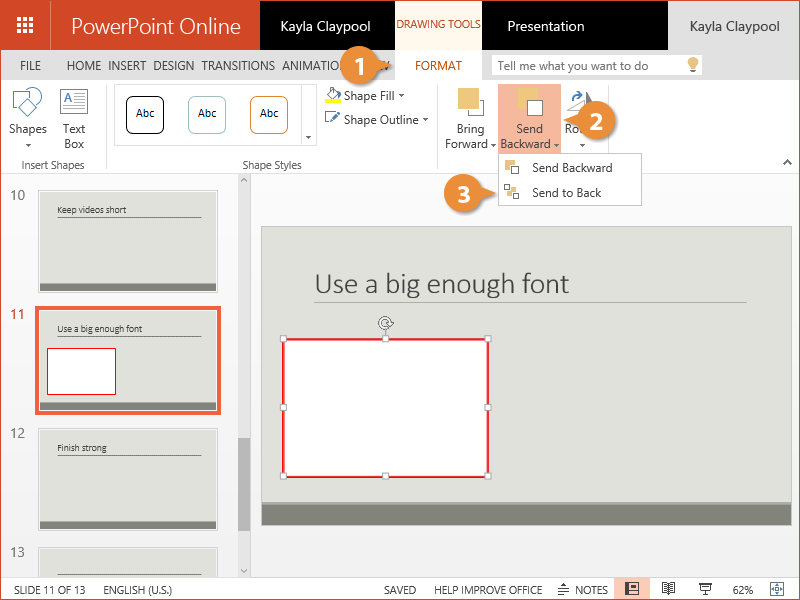Open the FILE tab
Image resolution: width=800 pixels, height=600 pixels.
click(x=30, y=66)
